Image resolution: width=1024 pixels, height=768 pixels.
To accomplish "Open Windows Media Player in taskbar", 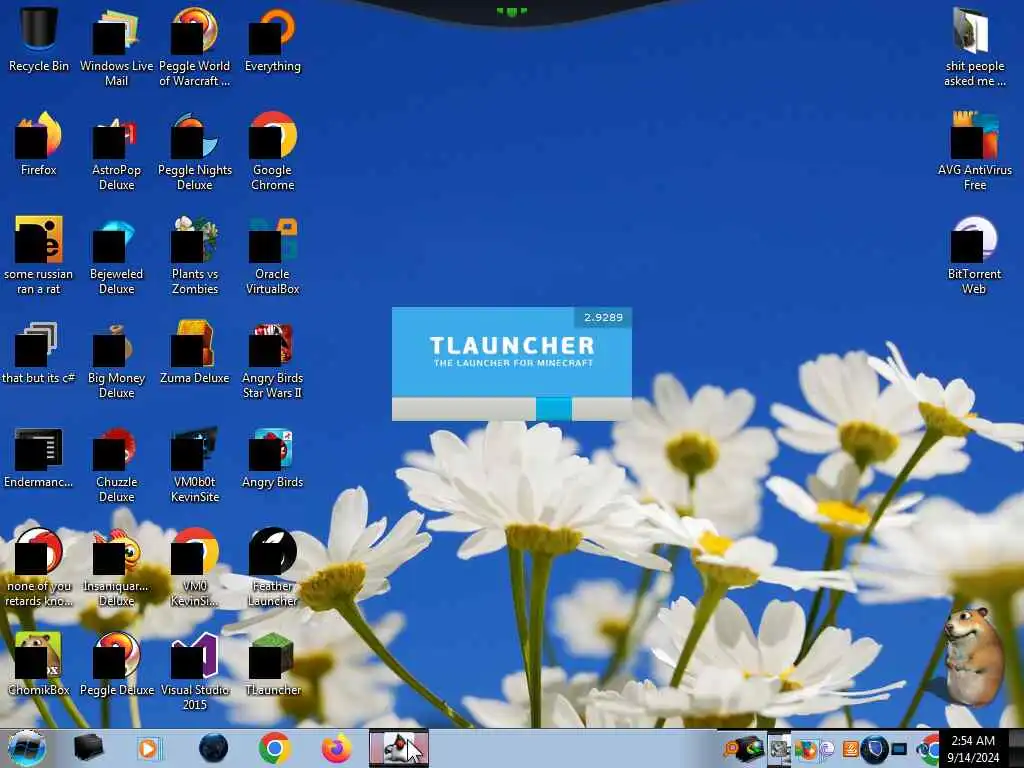I will click(149, 748).
